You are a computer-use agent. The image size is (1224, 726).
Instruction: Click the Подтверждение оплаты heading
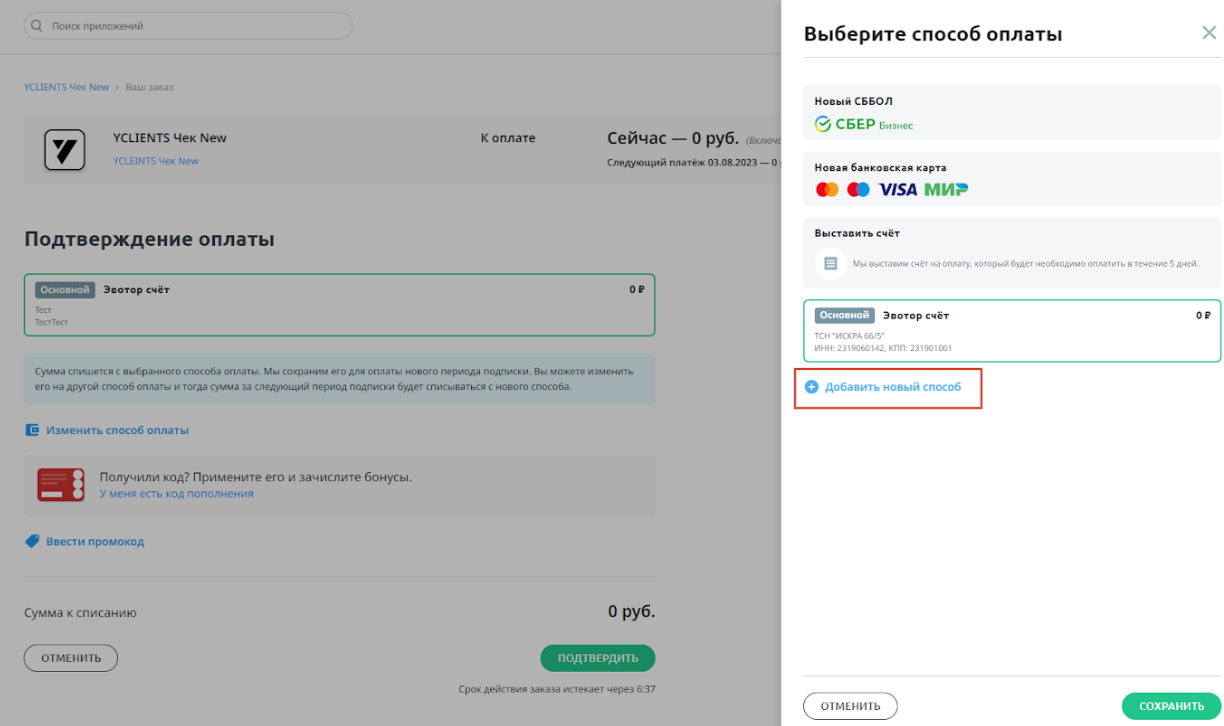149,239
